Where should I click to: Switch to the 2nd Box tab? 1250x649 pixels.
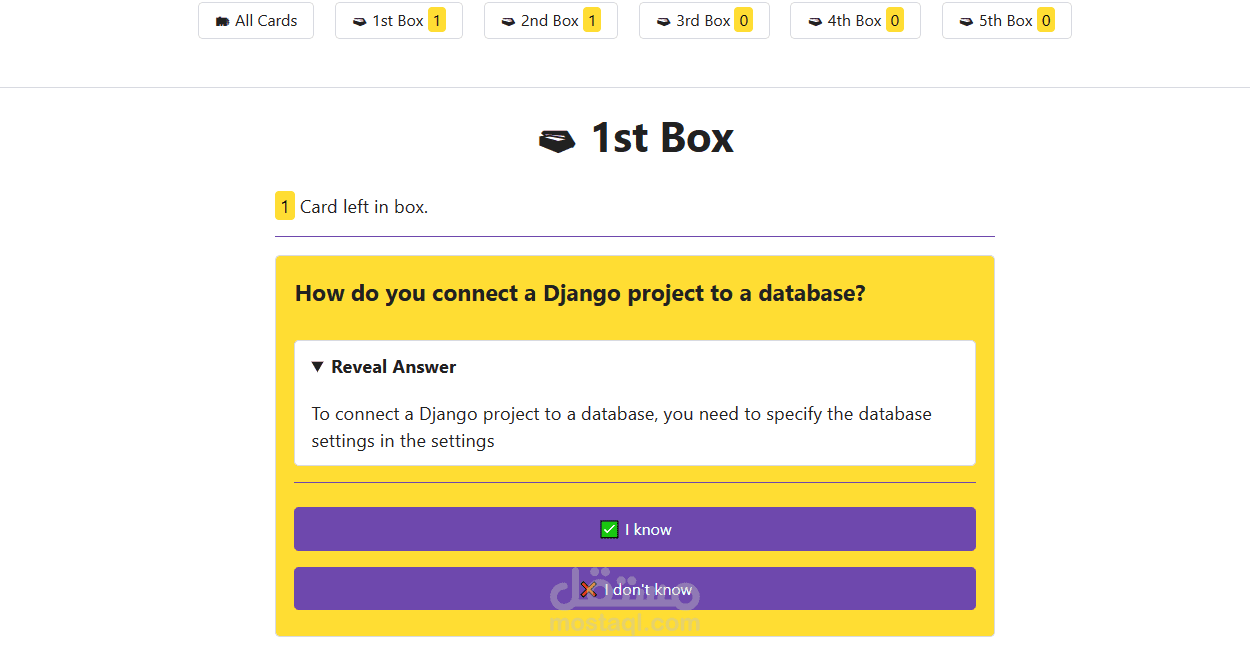[549, 21]
